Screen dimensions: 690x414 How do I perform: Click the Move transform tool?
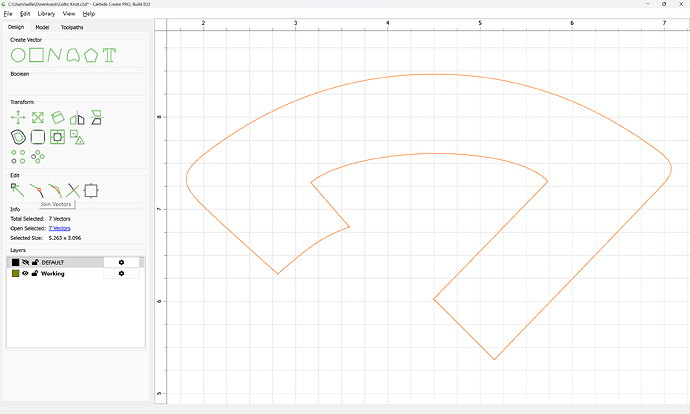(x=17, y=118)
